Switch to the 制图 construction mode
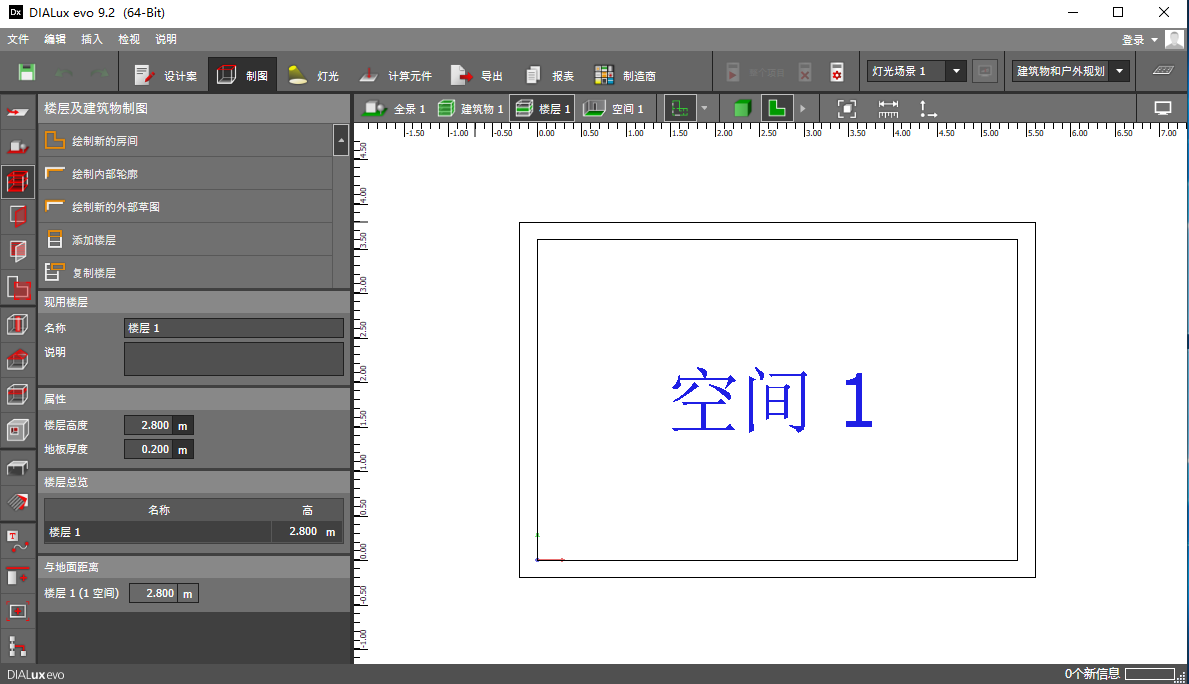This screenshot has height=684, width=1189. [243, 75]
